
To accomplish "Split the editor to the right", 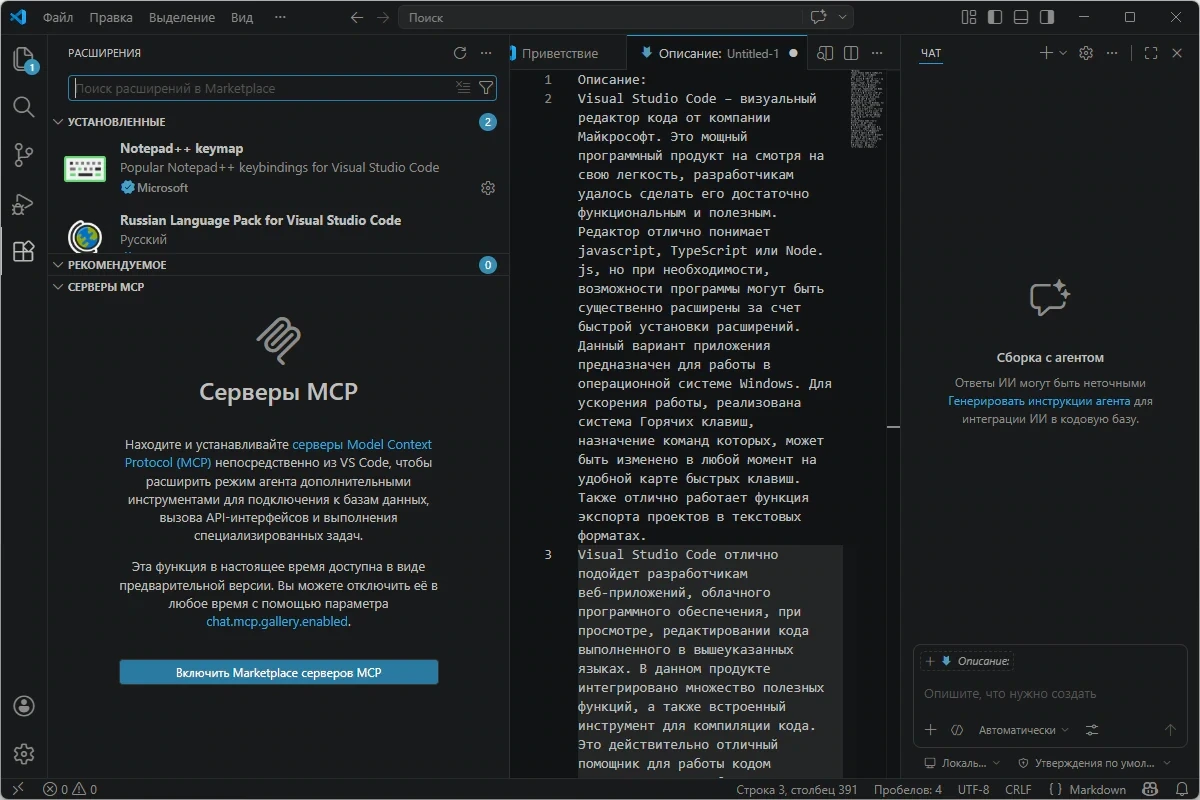I will (x=851, y=53).
